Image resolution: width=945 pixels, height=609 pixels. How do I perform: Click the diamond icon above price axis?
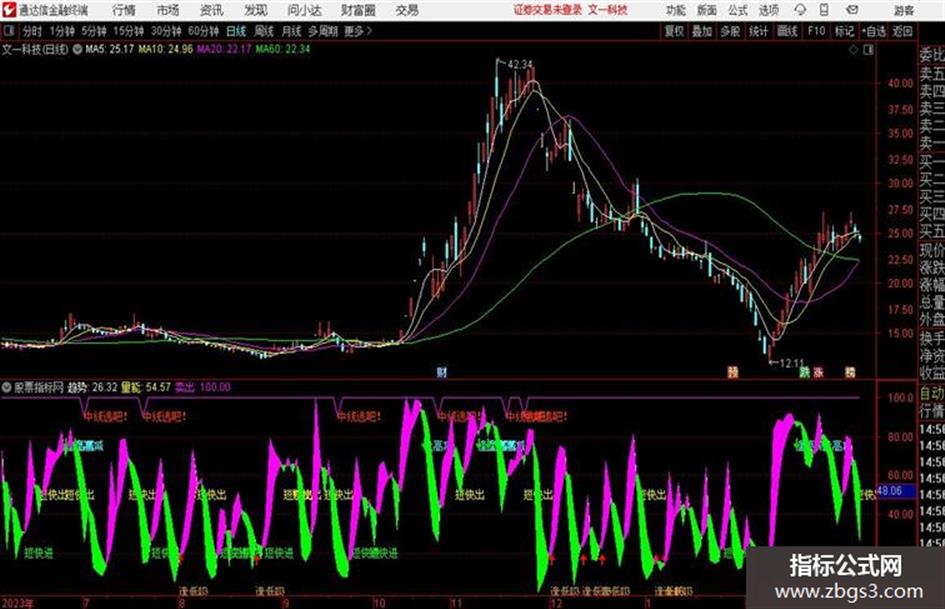tap(853, 50)
